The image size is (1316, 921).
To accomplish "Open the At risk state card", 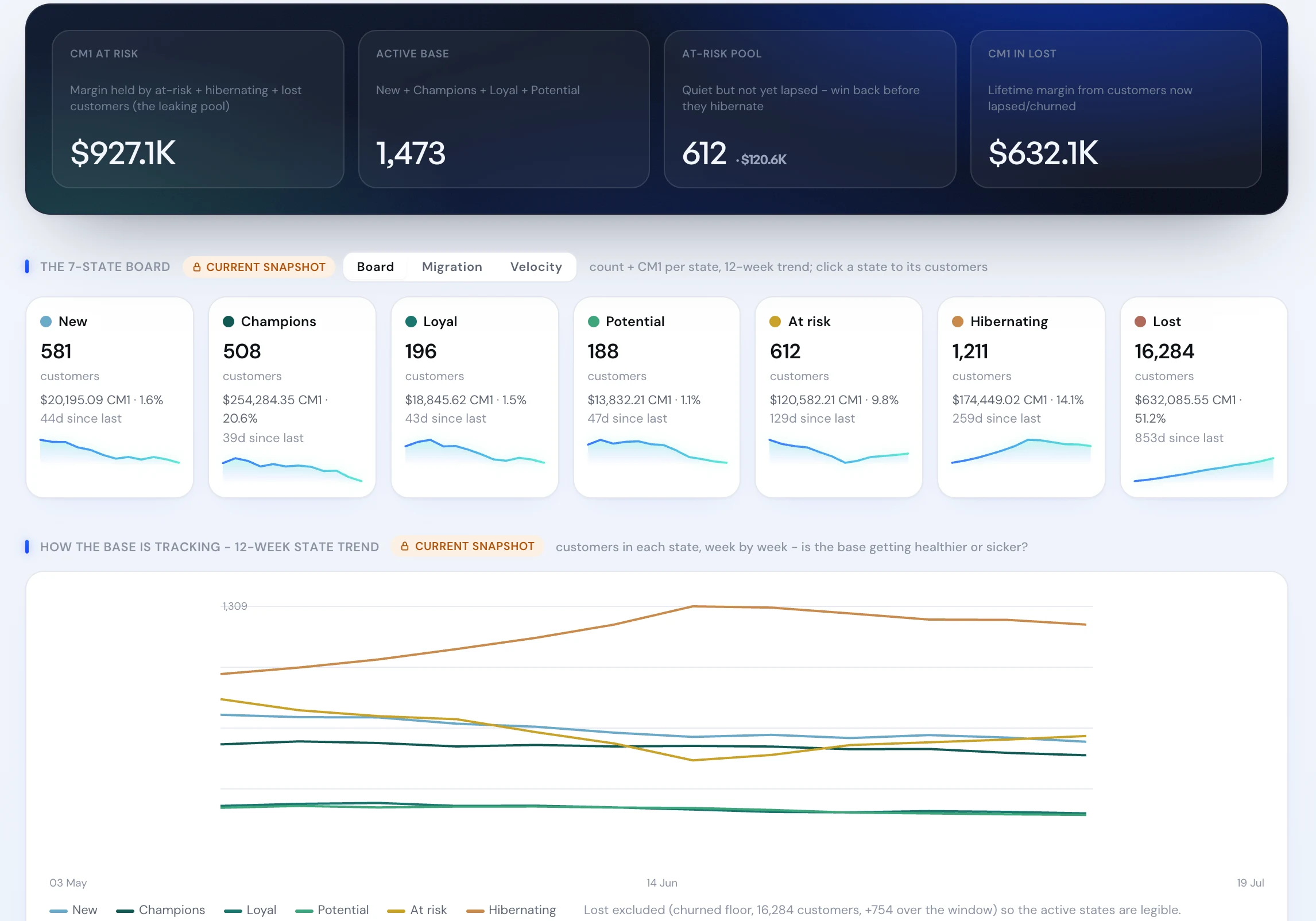I will pos(839,397).
